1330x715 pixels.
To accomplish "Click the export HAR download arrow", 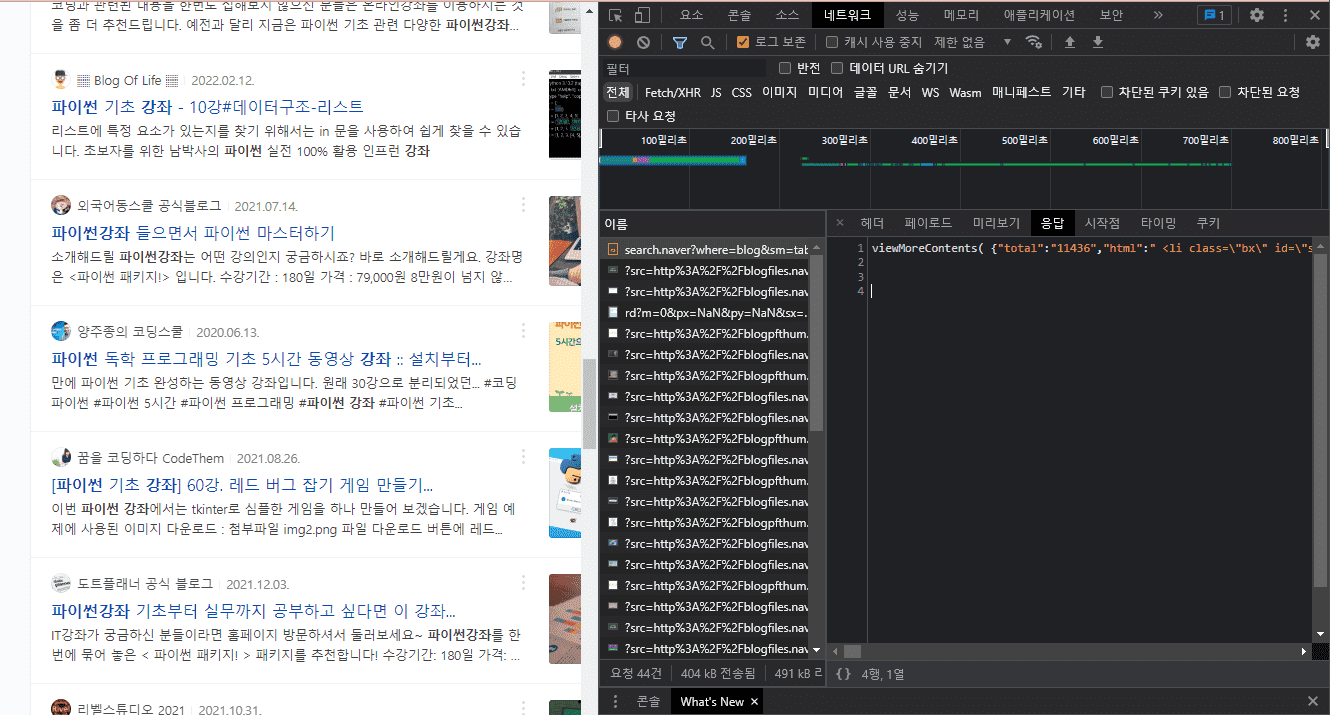I will click(1098, 42).
